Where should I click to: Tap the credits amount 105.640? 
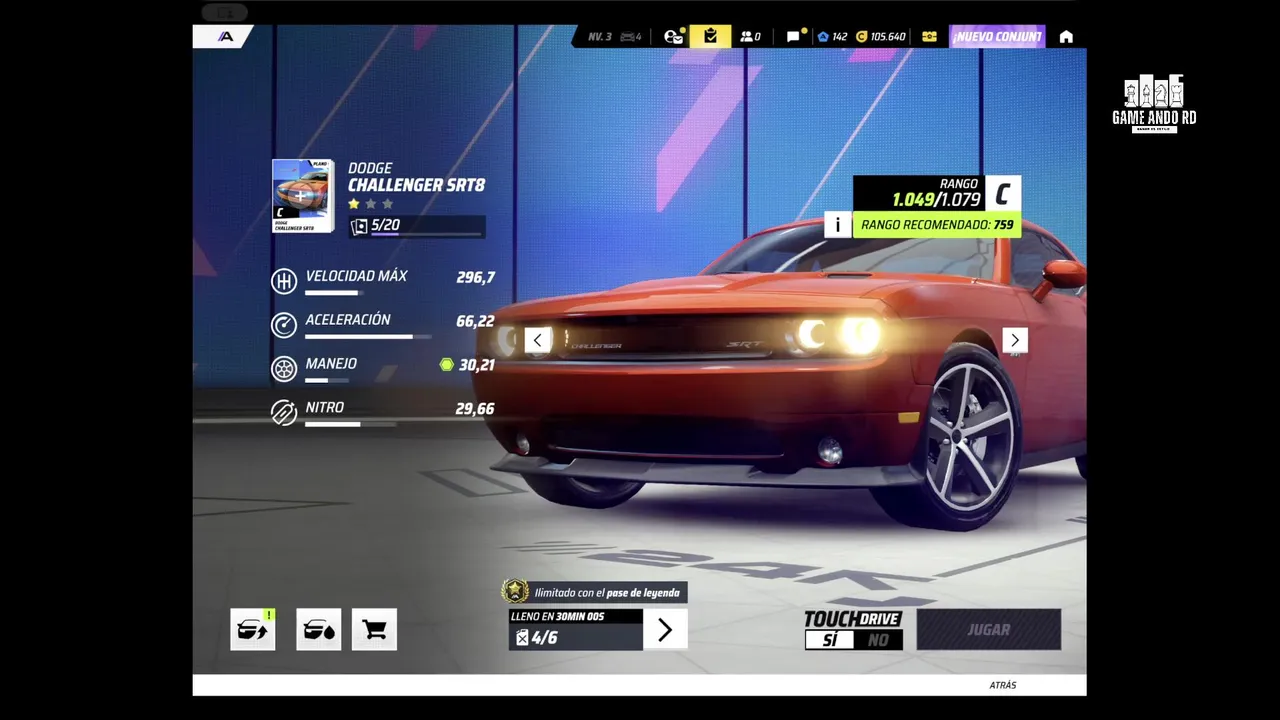point(888,37)
